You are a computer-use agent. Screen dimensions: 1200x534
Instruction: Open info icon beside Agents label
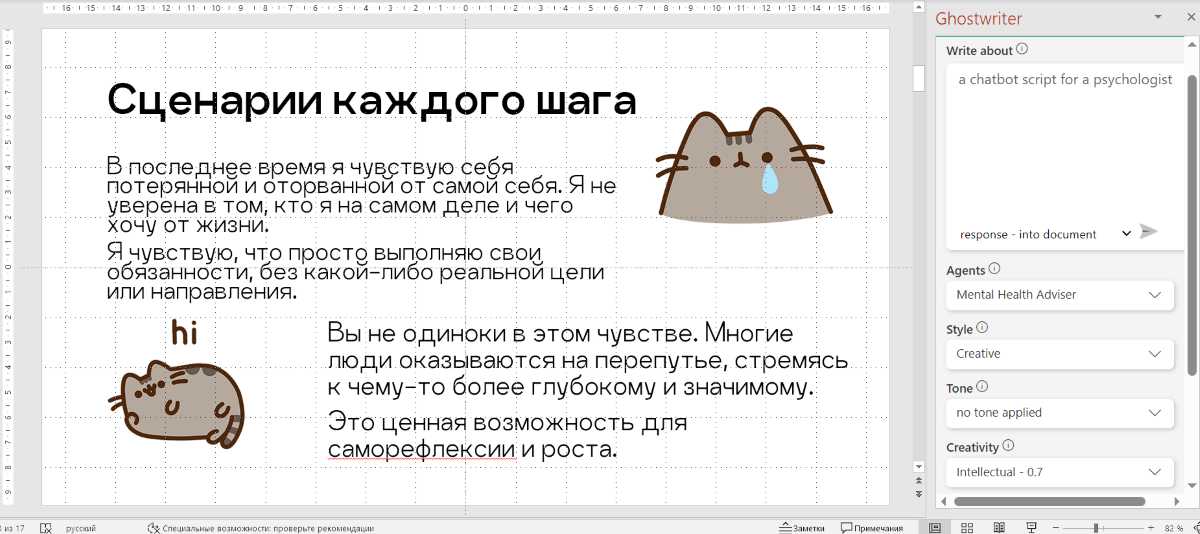994,269
